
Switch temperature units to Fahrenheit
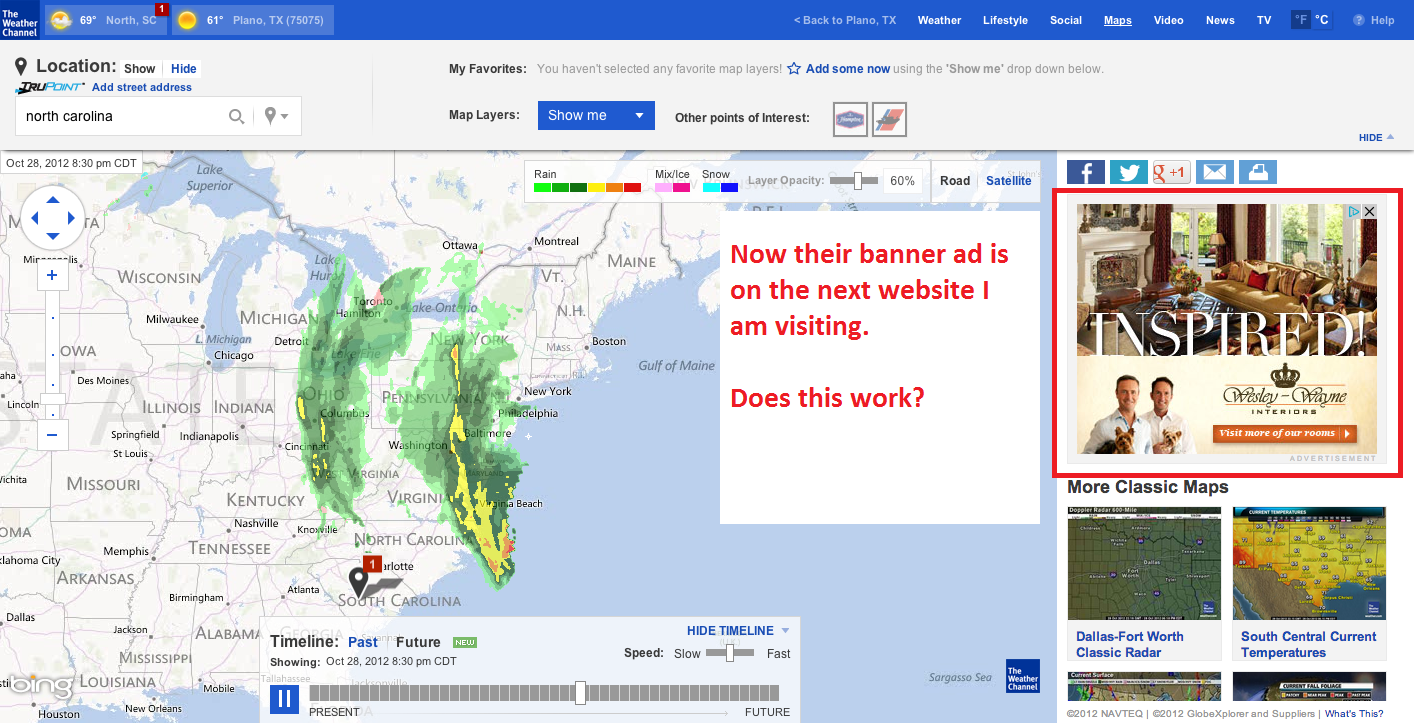[1301, 20]
